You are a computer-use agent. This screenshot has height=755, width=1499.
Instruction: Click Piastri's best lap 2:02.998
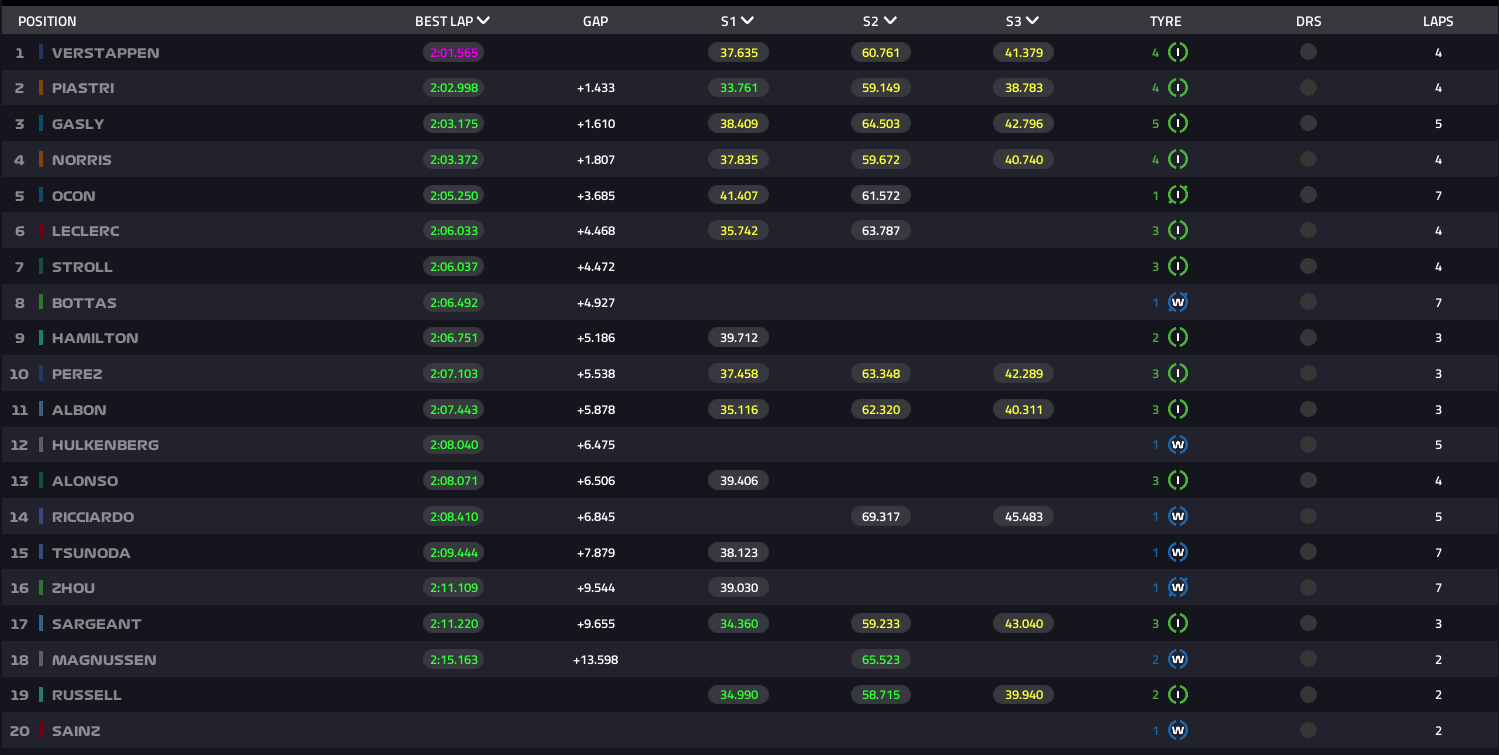pyautogui.click(x=454, y=88)
